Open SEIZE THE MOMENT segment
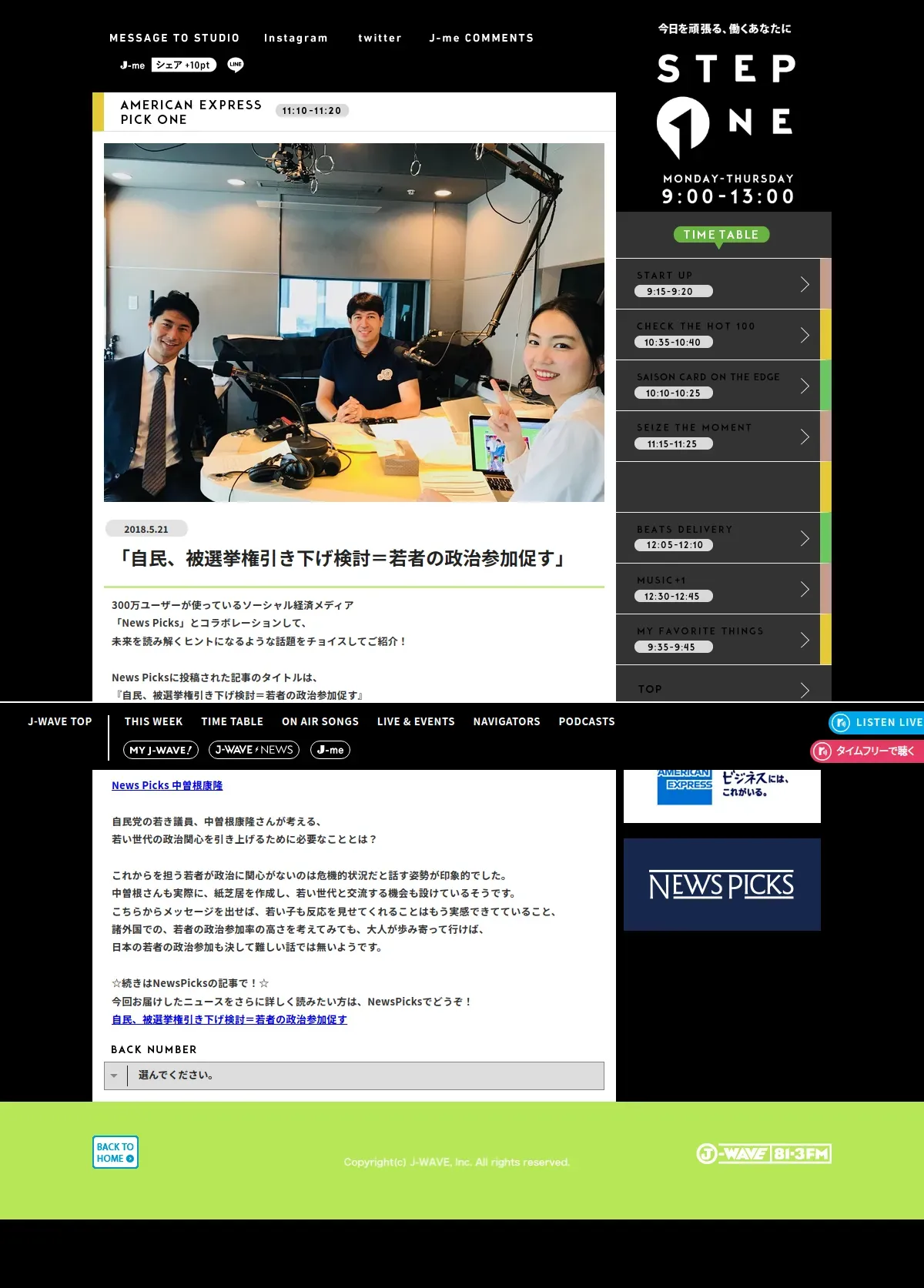The width and height of the screenshot is (924, 1288). coord(718,437)
